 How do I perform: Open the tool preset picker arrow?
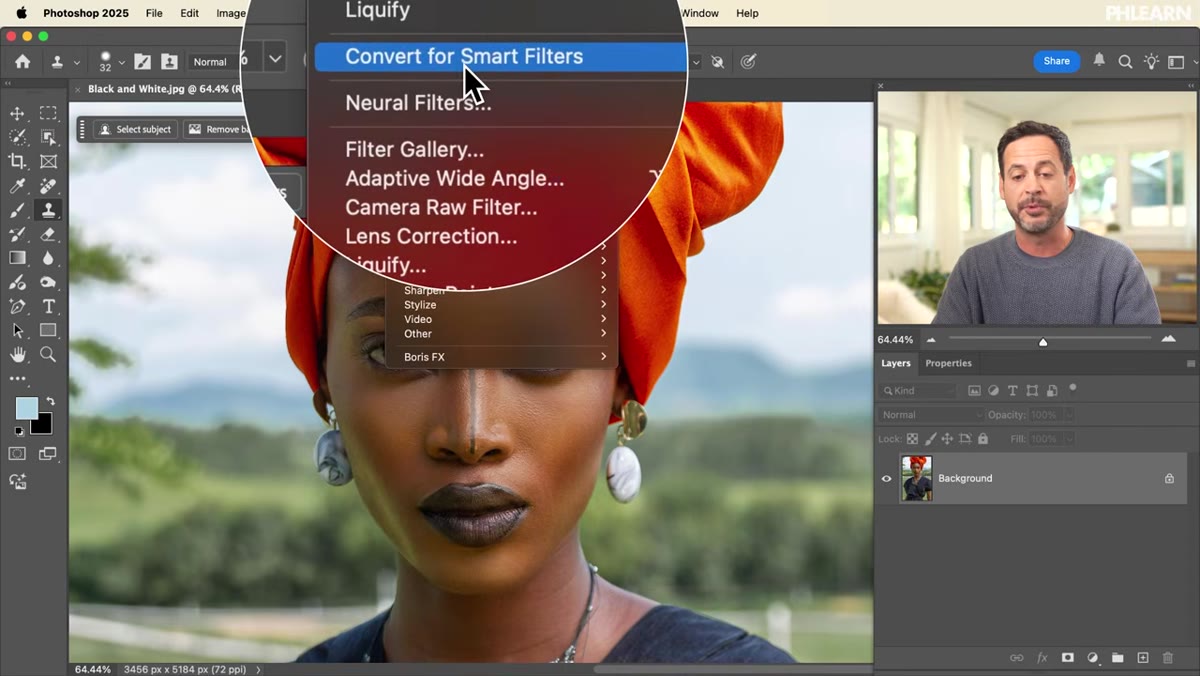pos(75,62)
